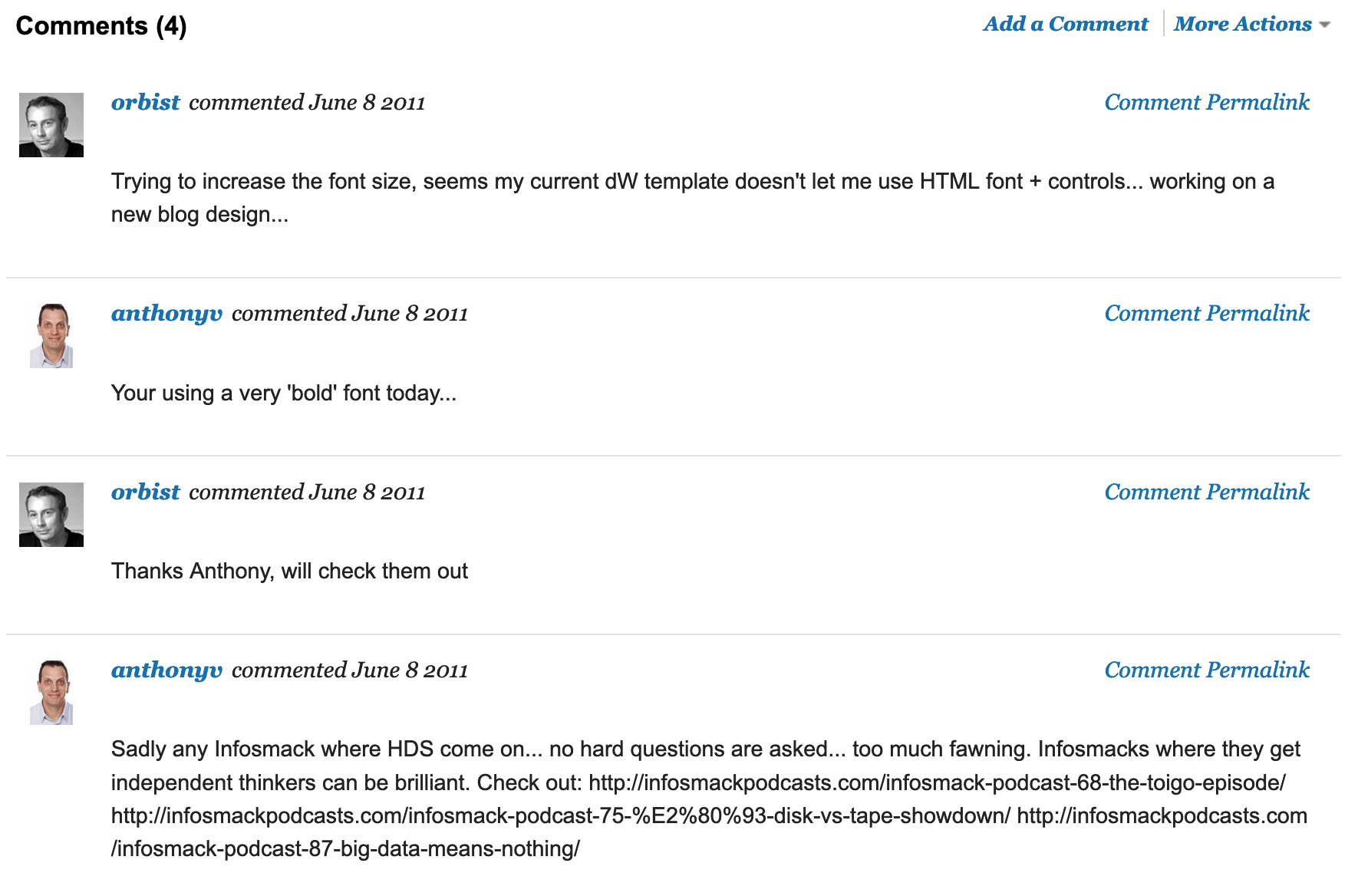Click the Infosmack podcast-68 toigo-episode URL
The width and height of the screenshot is (1358, 896).
pyautogui.click(x=937, y=783)
